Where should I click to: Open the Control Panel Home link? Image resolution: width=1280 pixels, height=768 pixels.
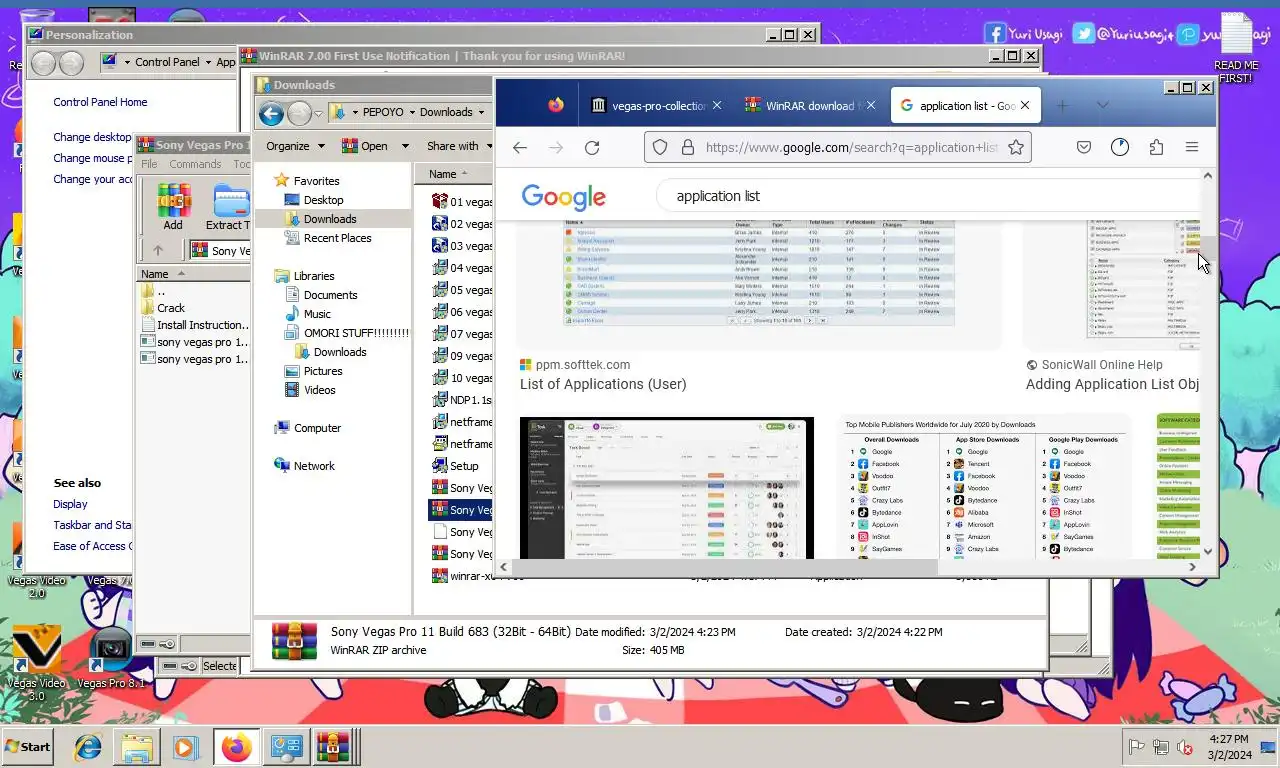pyautogui.click(x=100, y=102)
